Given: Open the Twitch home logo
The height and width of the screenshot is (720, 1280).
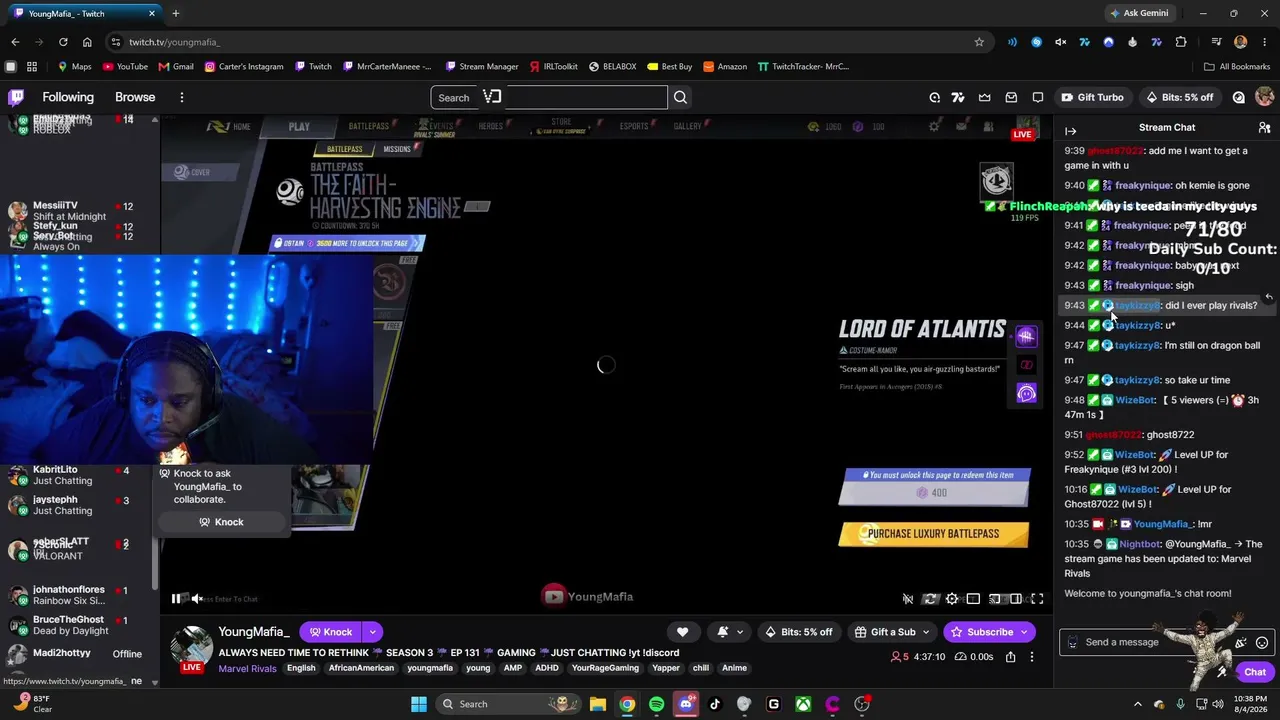Looking at the screenshot, I should point(16,97).
